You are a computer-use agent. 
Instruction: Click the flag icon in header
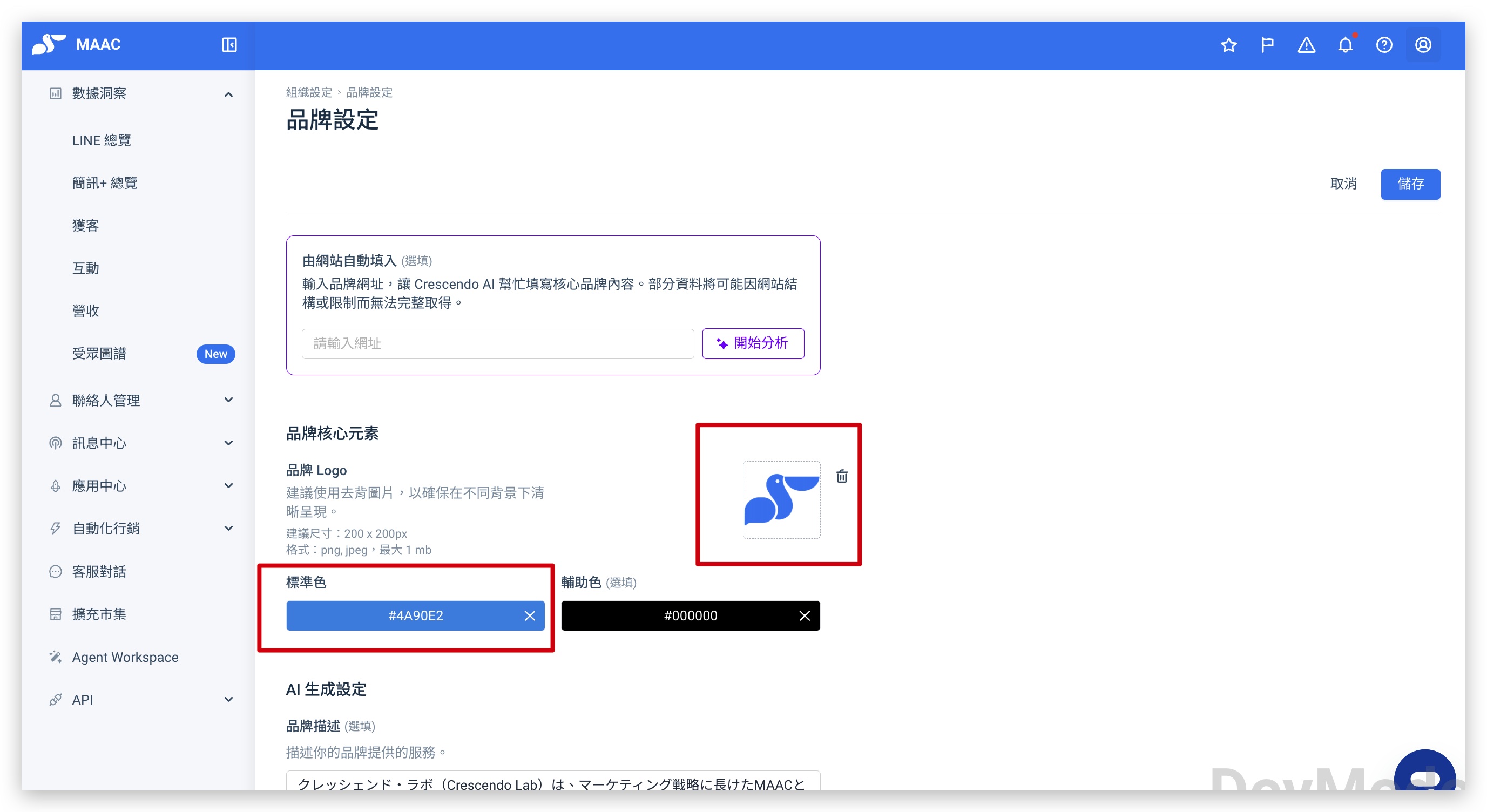(1267, 45)
